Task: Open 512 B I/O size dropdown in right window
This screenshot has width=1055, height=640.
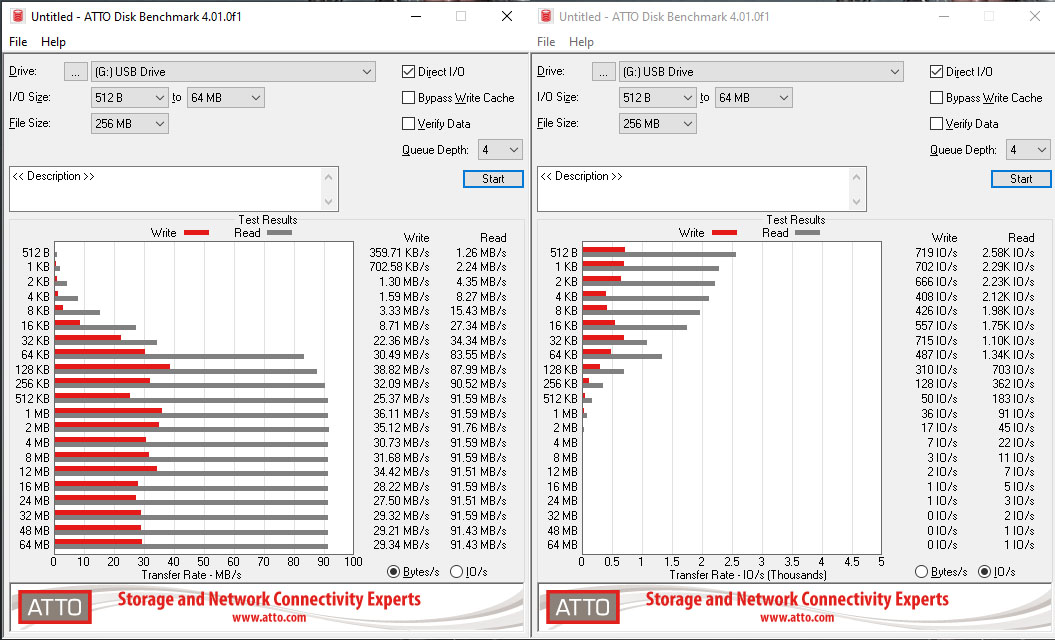Action: 657,98
